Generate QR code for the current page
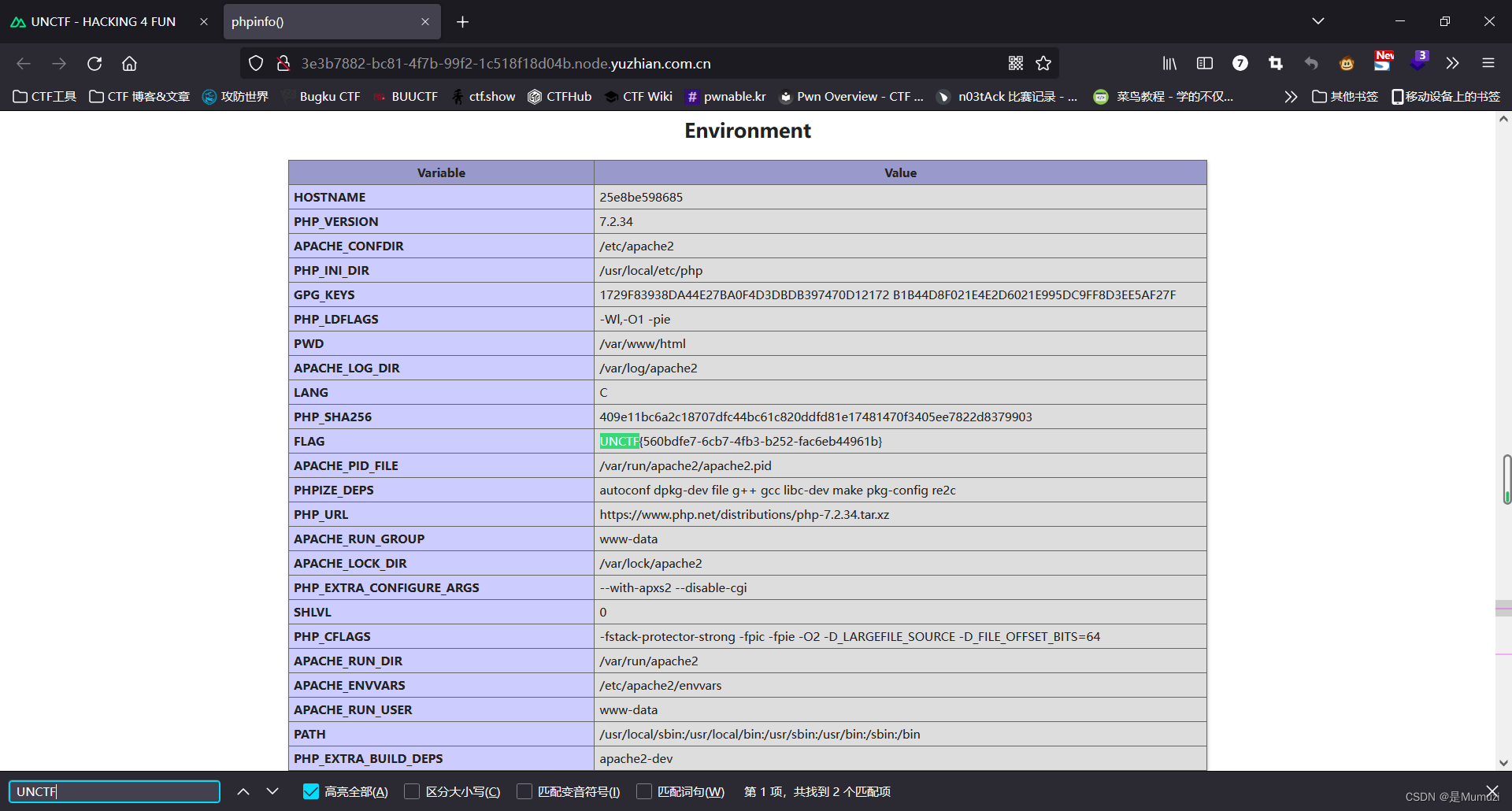Image resolution: width=1512 pixels, height=811 pixels. tap(1016, 63)
